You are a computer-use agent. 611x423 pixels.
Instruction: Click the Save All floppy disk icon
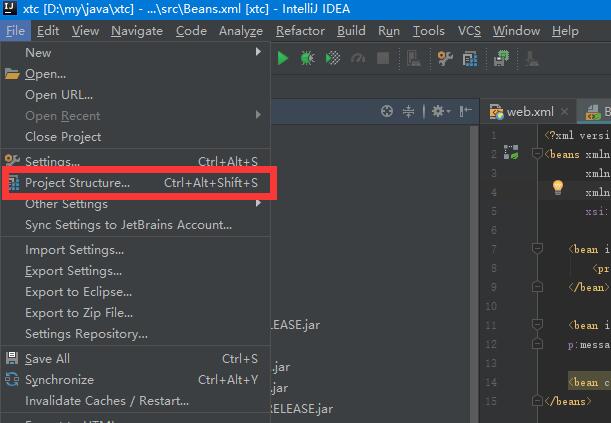pyautogui.click(x=12, y=358)
